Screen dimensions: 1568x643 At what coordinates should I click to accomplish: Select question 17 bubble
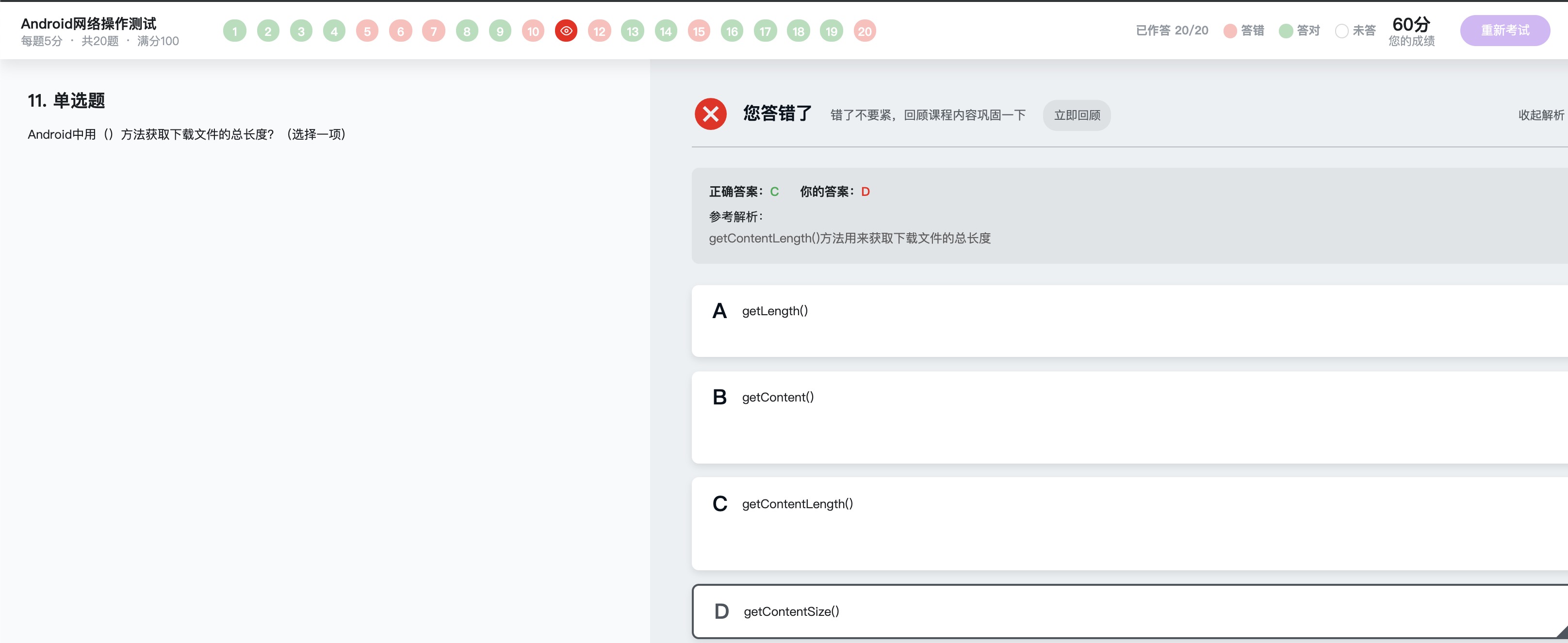765,31
